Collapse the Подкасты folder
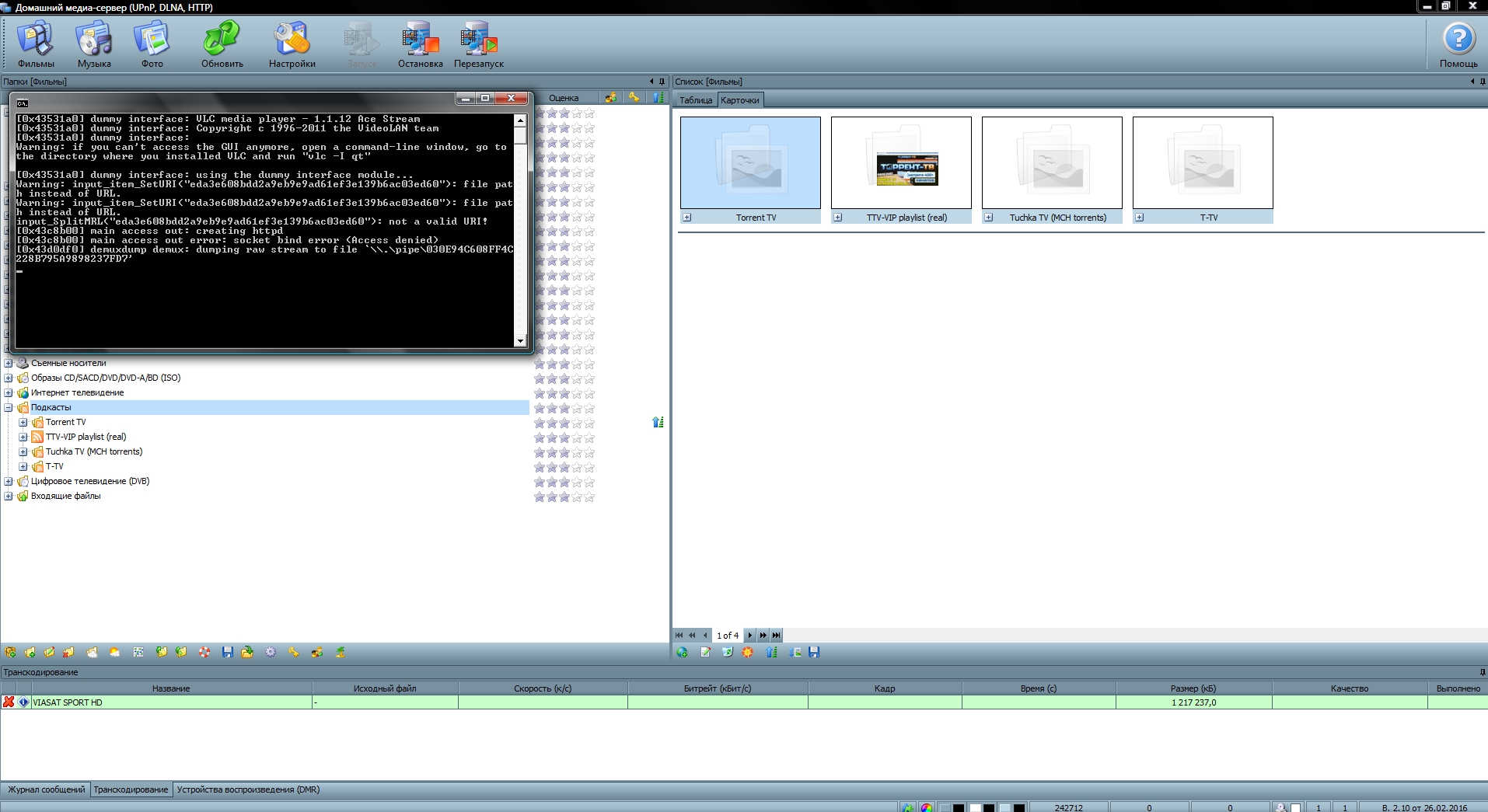Image resolution: width=1488 pixels, height=812 pixels. 9,408
